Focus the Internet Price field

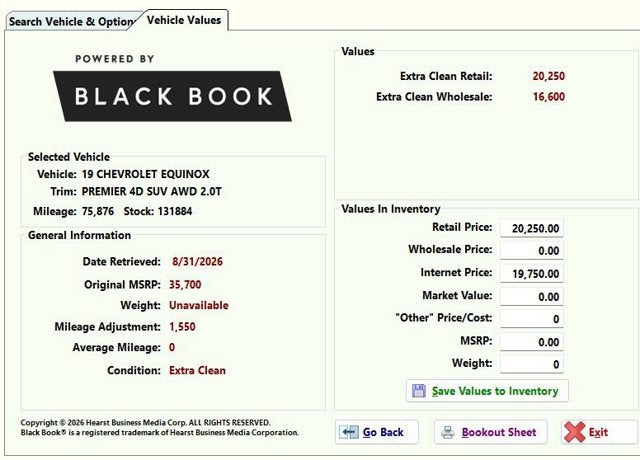pos(532,273)
